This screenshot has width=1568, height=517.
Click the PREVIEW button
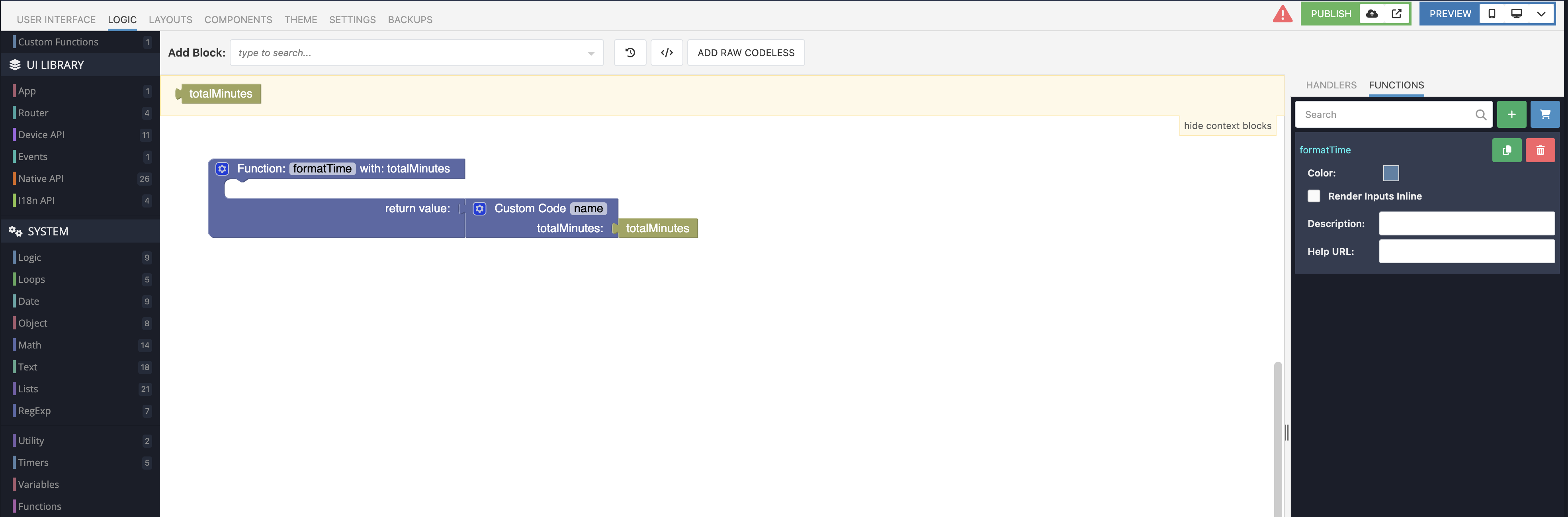[x=1450, y=14]
